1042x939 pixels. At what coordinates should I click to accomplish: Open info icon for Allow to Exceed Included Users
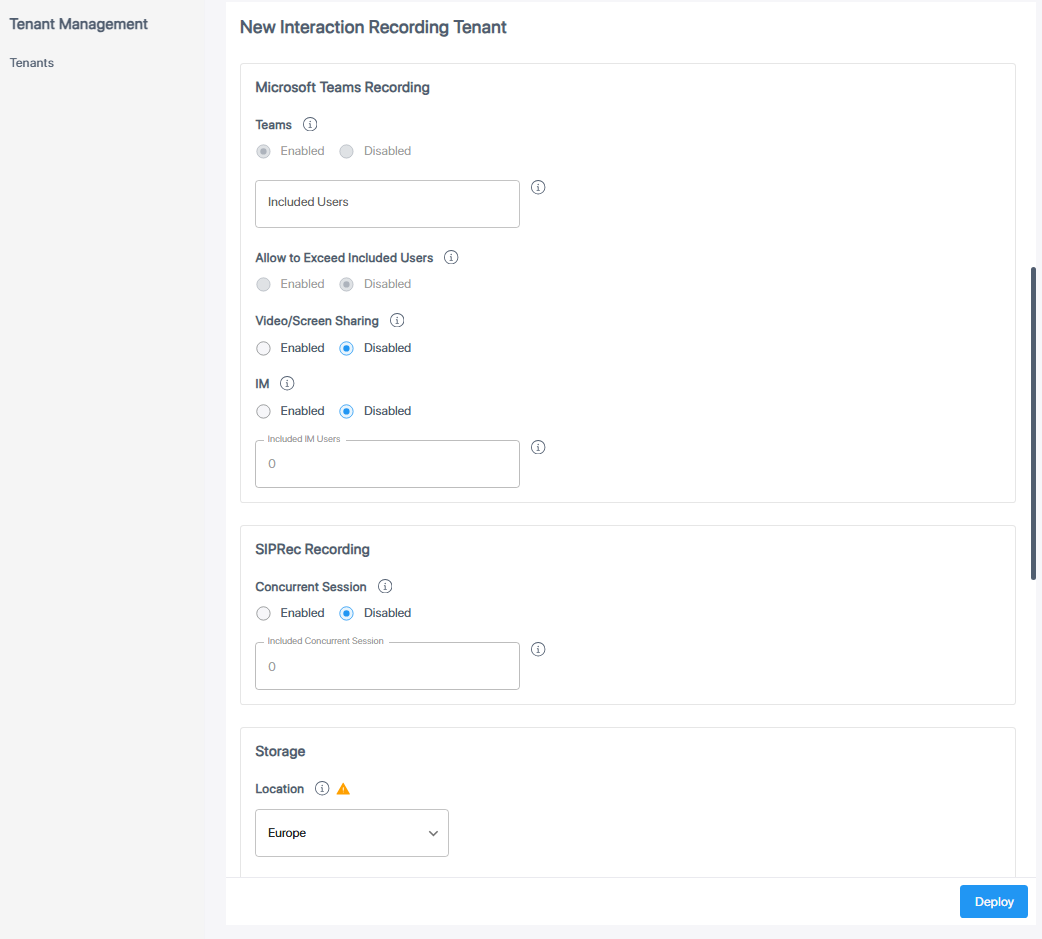(x=451, y=258)
